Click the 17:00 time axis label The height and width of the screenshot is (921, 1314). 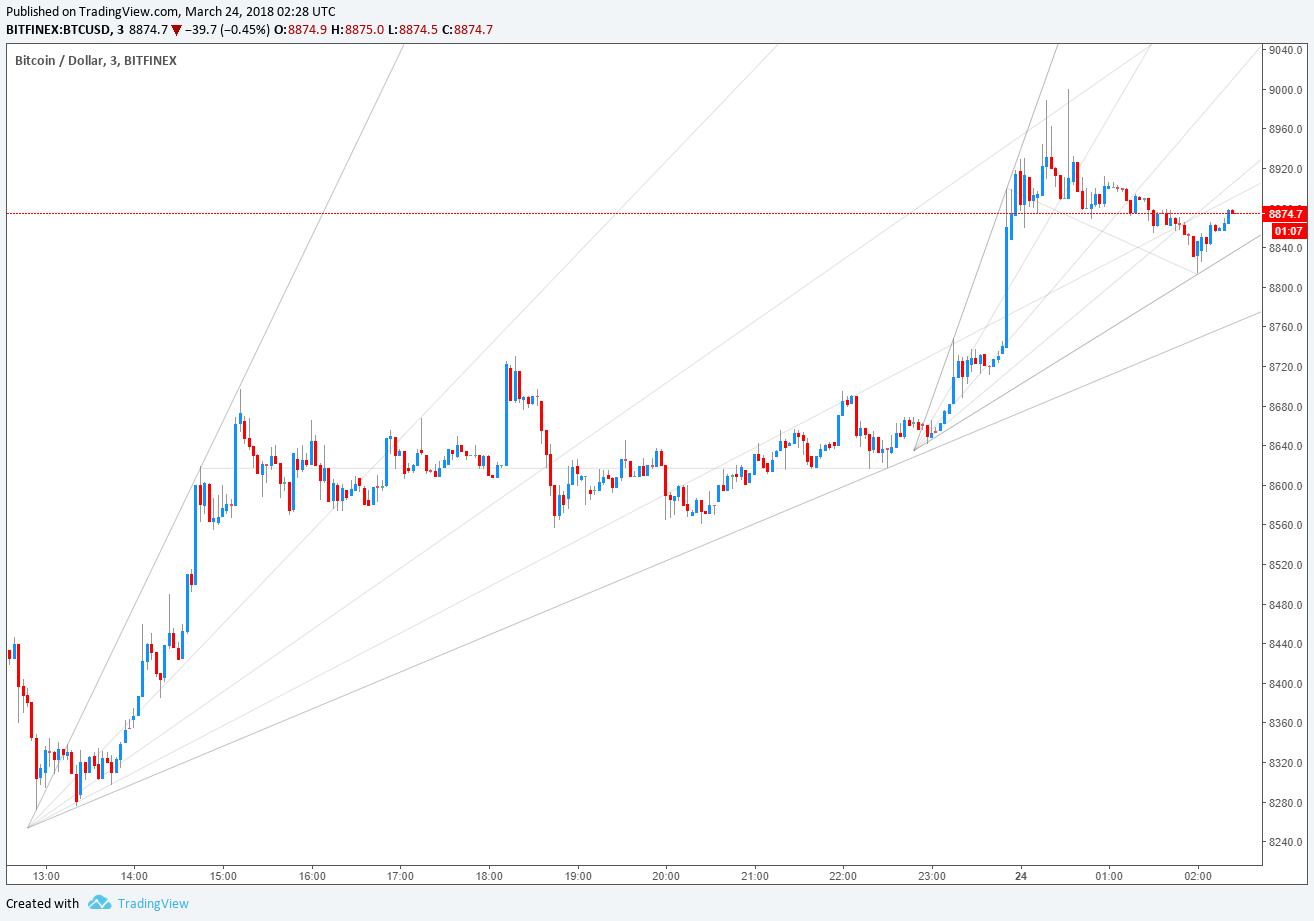tap(400, 876)
